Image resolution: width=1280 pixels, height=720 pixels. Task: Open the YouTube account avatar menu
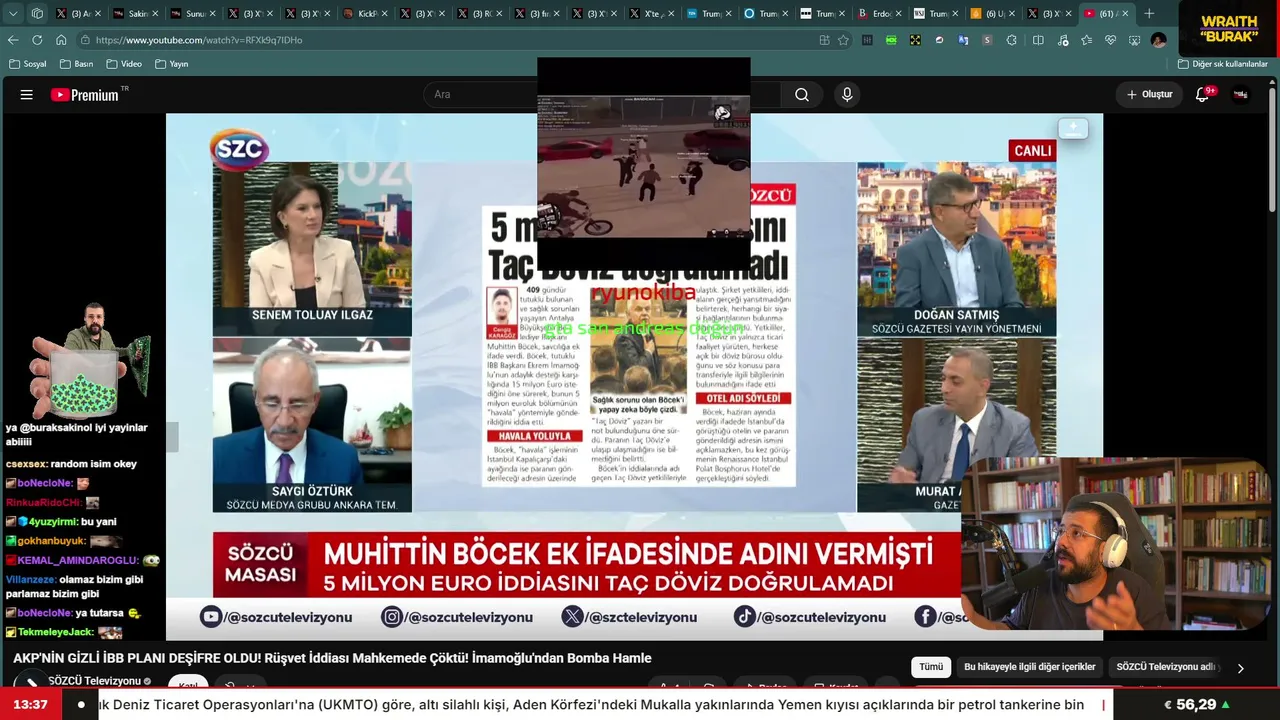(1240, 95)
